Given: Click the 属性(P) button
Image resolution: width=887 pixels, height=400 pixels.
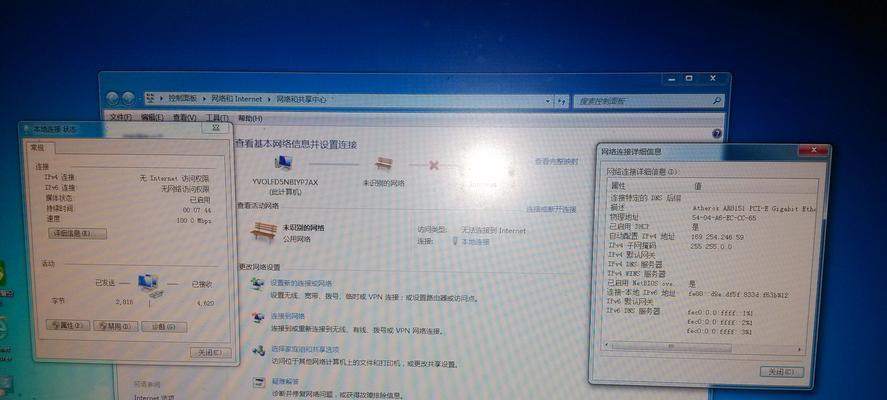Looking at the screenshot, I should pos(68,325).
